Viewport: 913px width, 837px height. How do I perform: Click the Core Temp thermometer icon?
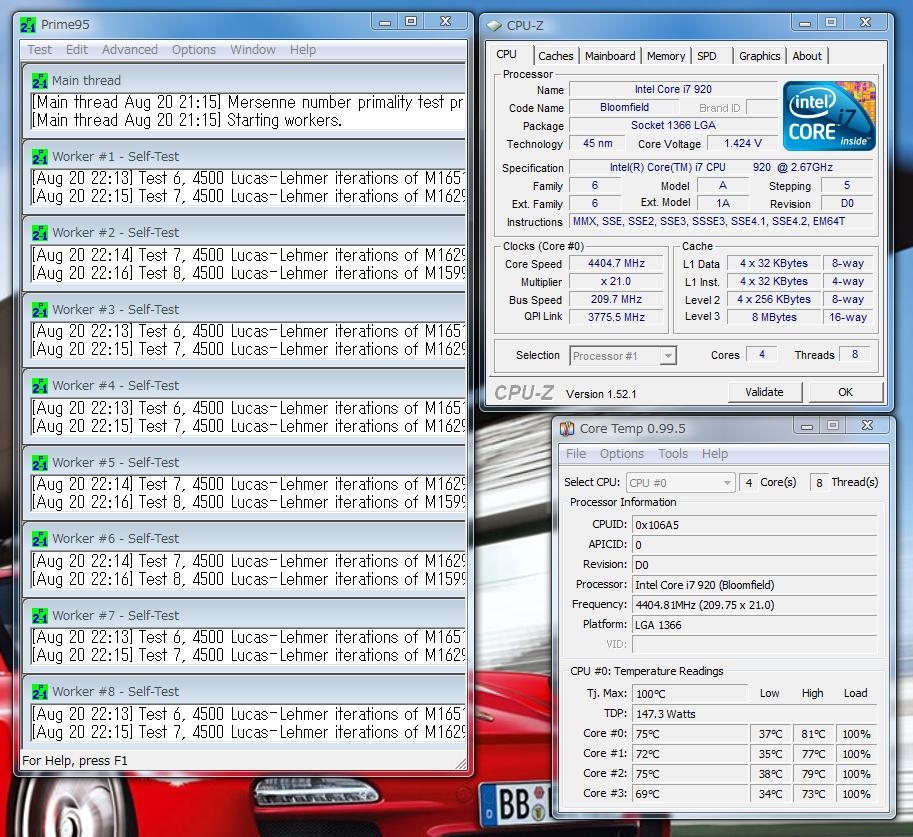567,429
